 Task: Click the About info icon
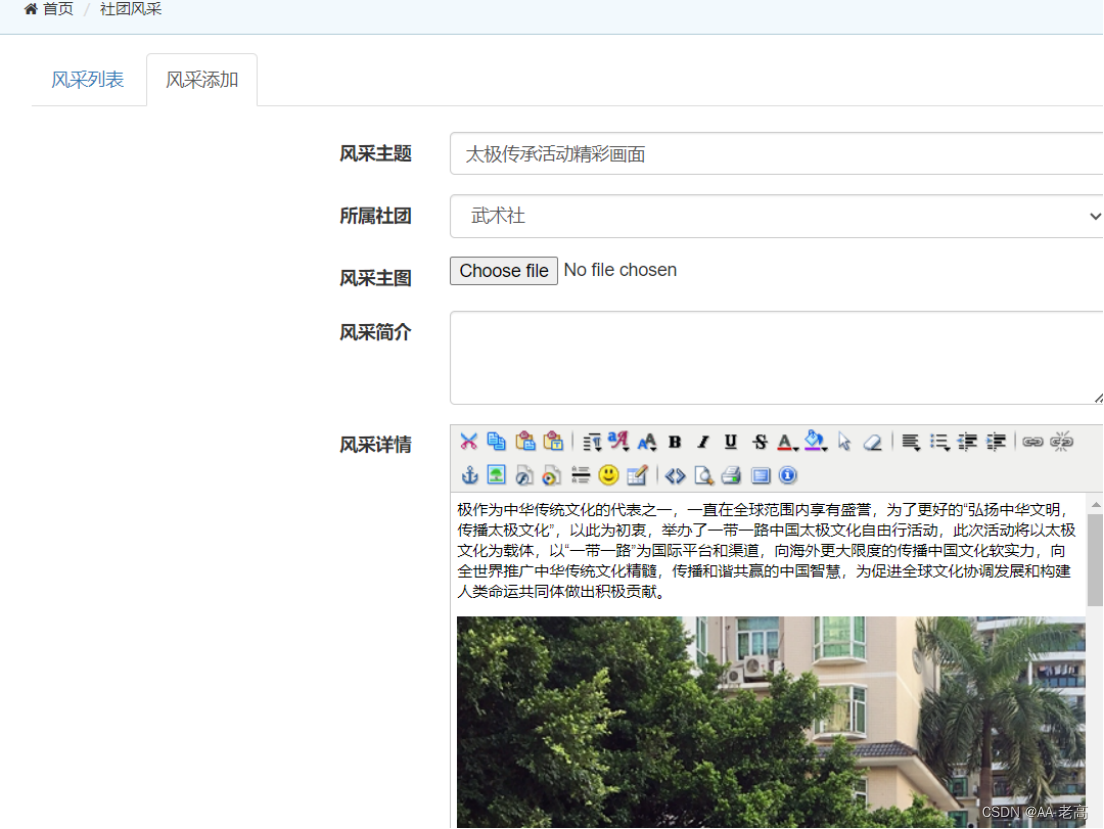[788, 475]
